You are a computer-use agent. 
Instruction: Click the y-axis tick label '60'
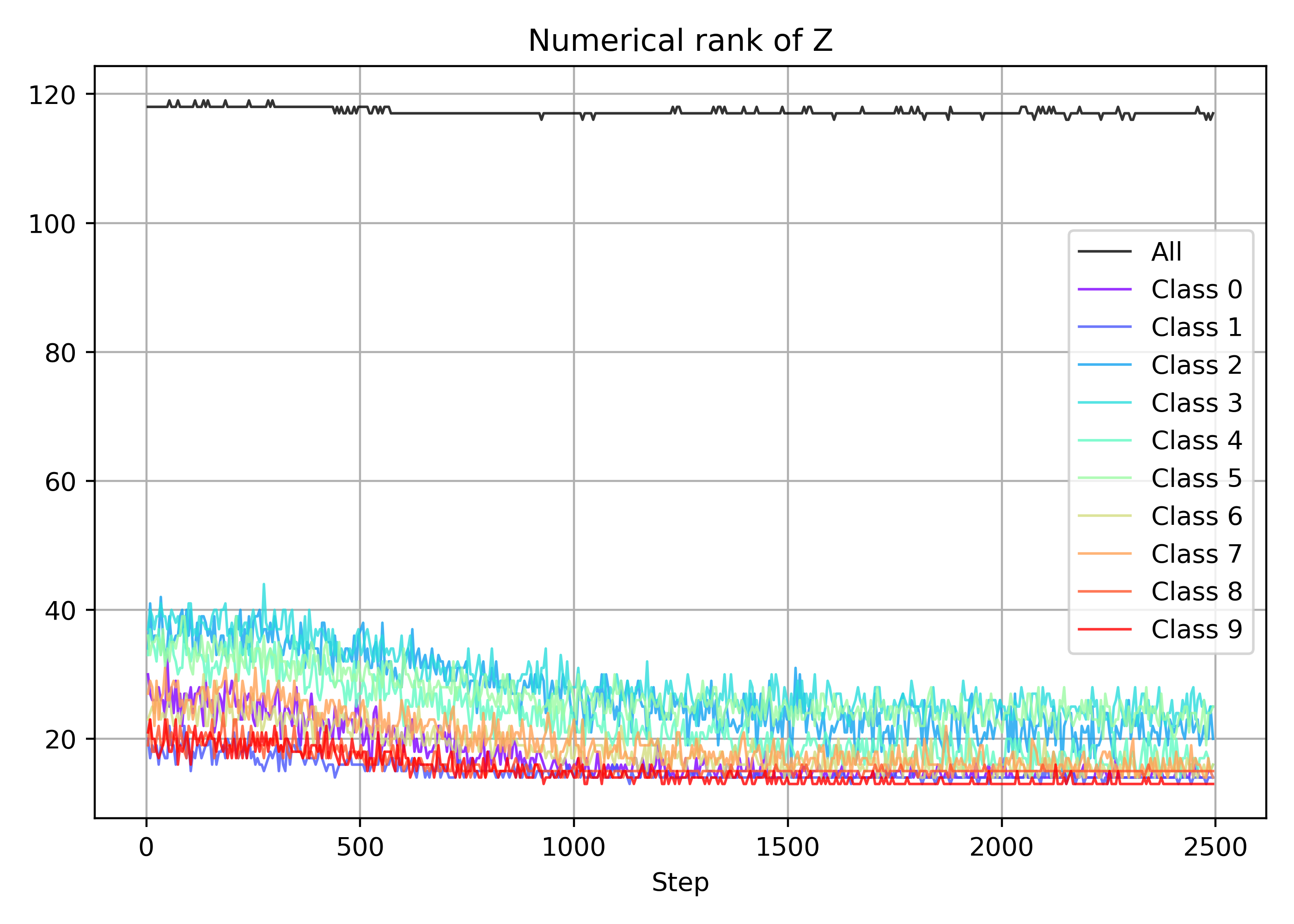60,482
